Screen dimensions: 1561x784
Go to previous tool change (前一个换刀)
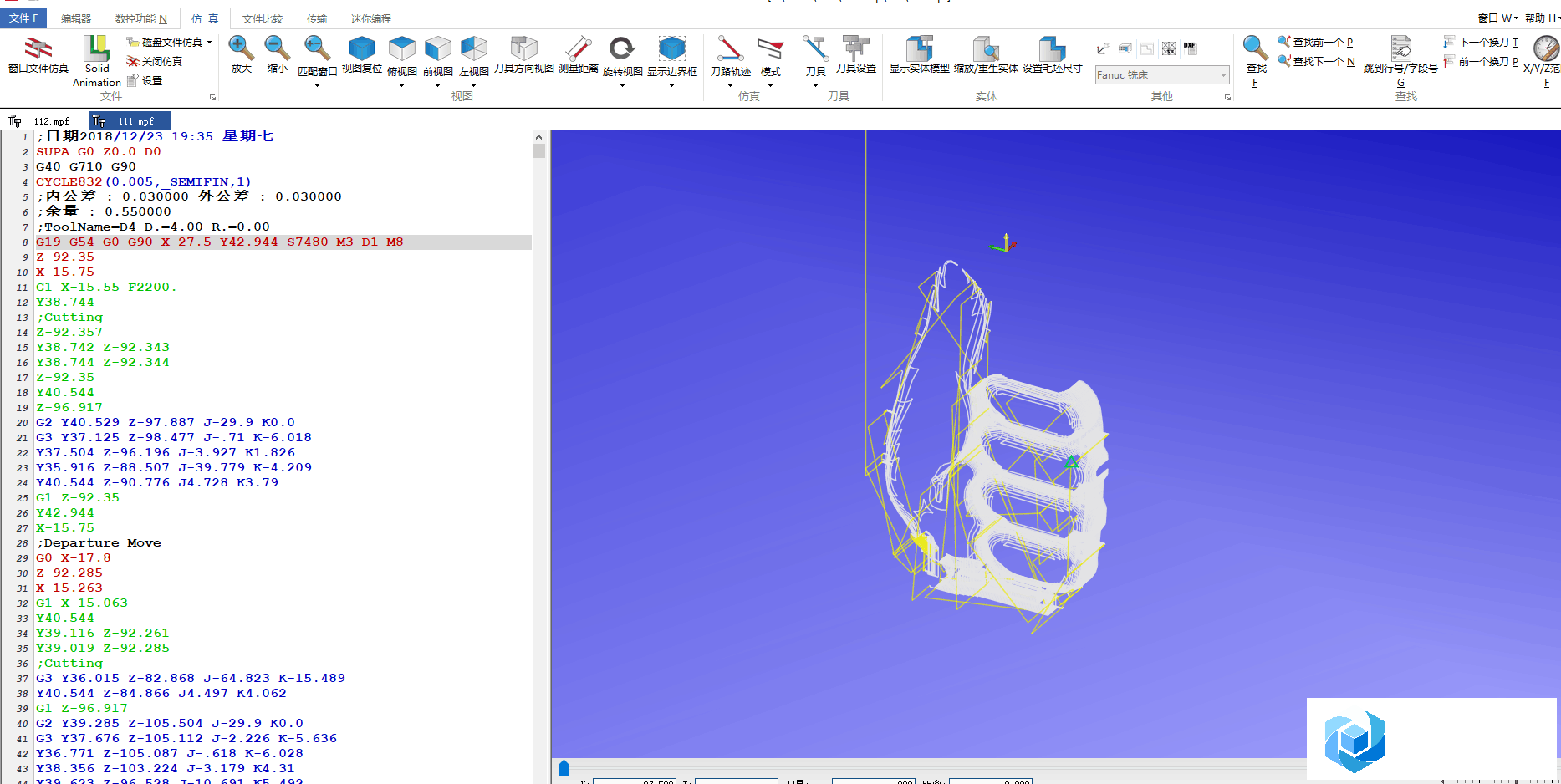[x=1481, y=61]
